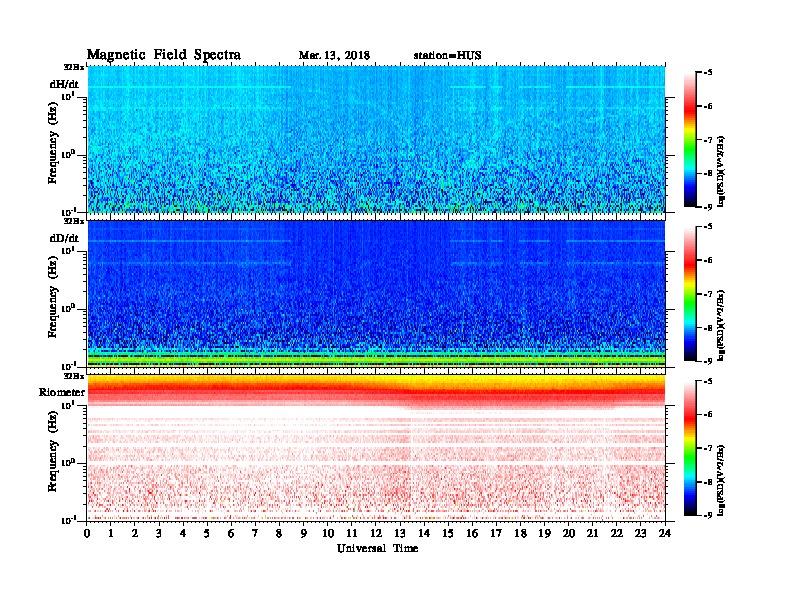Click the "-6" tick on the dD/dt colorbar

tap(708, 261)
